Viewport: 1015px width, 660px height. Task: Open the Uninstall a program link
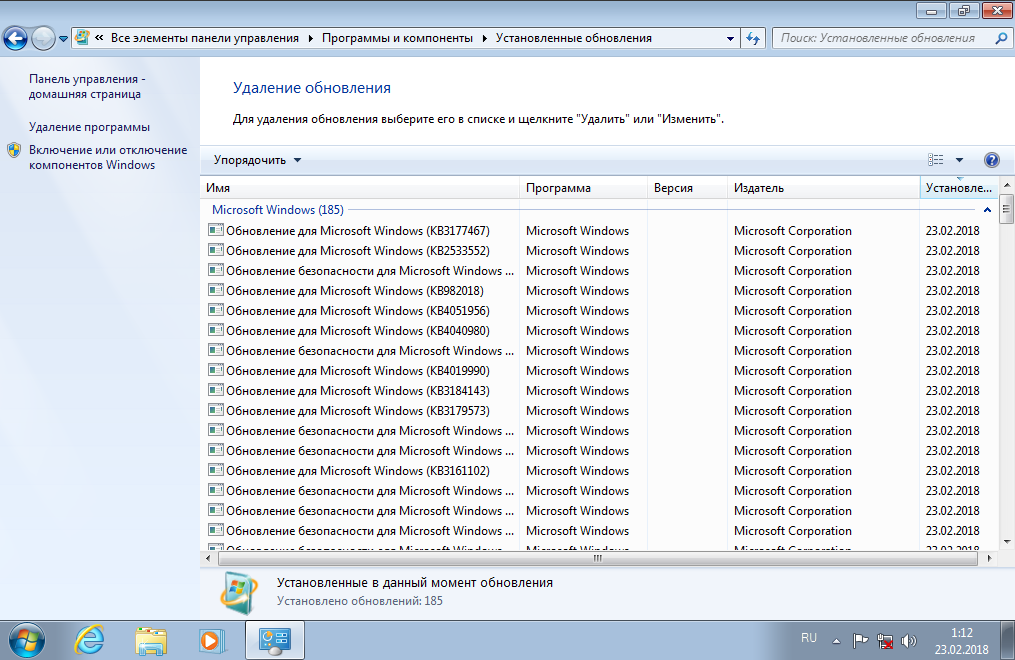point(89,127)
